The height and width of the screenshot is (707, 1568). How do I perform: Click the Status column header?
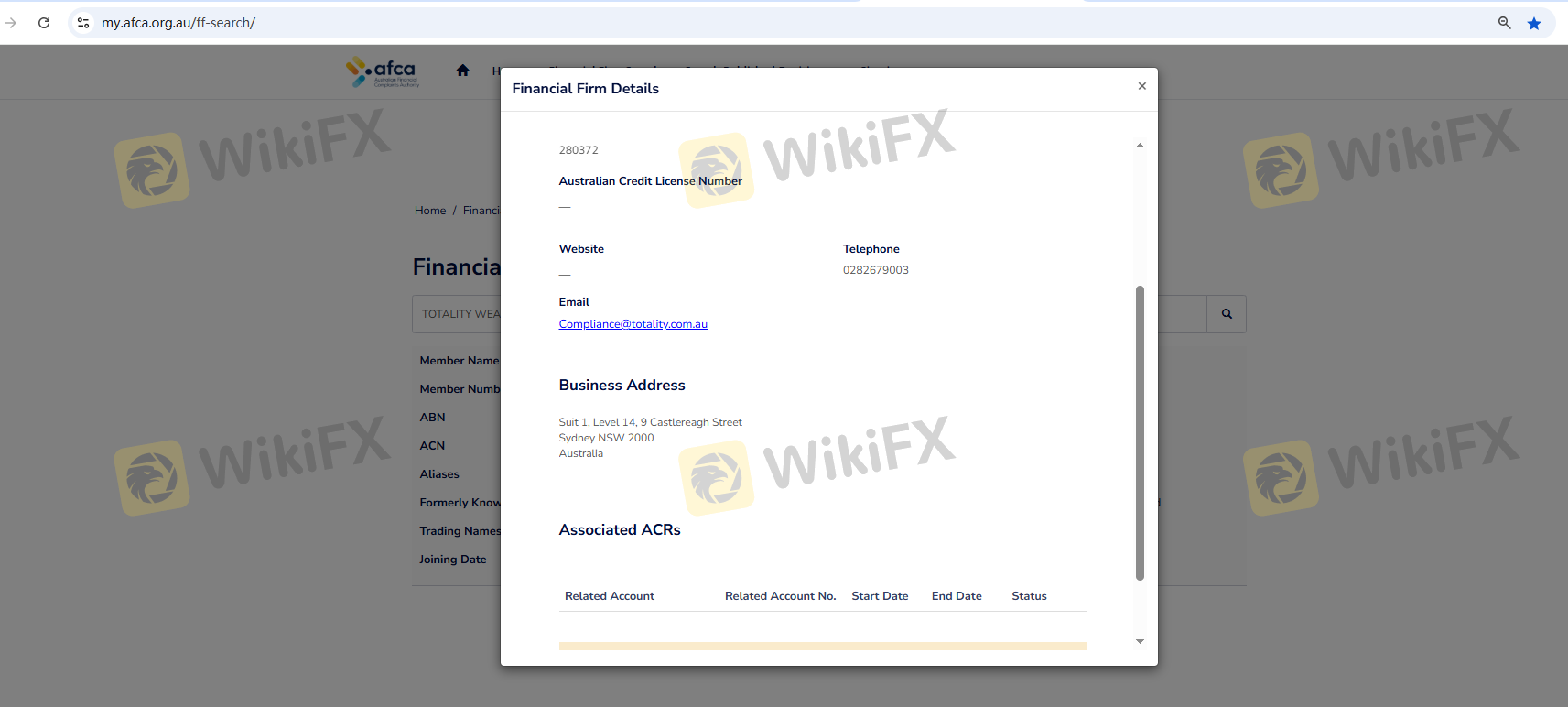[1029, 596]
